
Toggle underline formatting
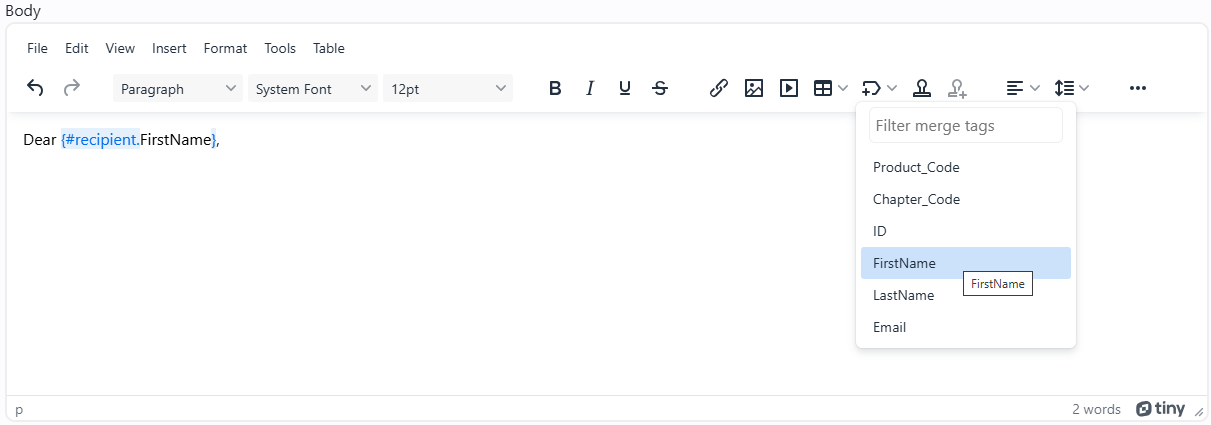(625, 88)
